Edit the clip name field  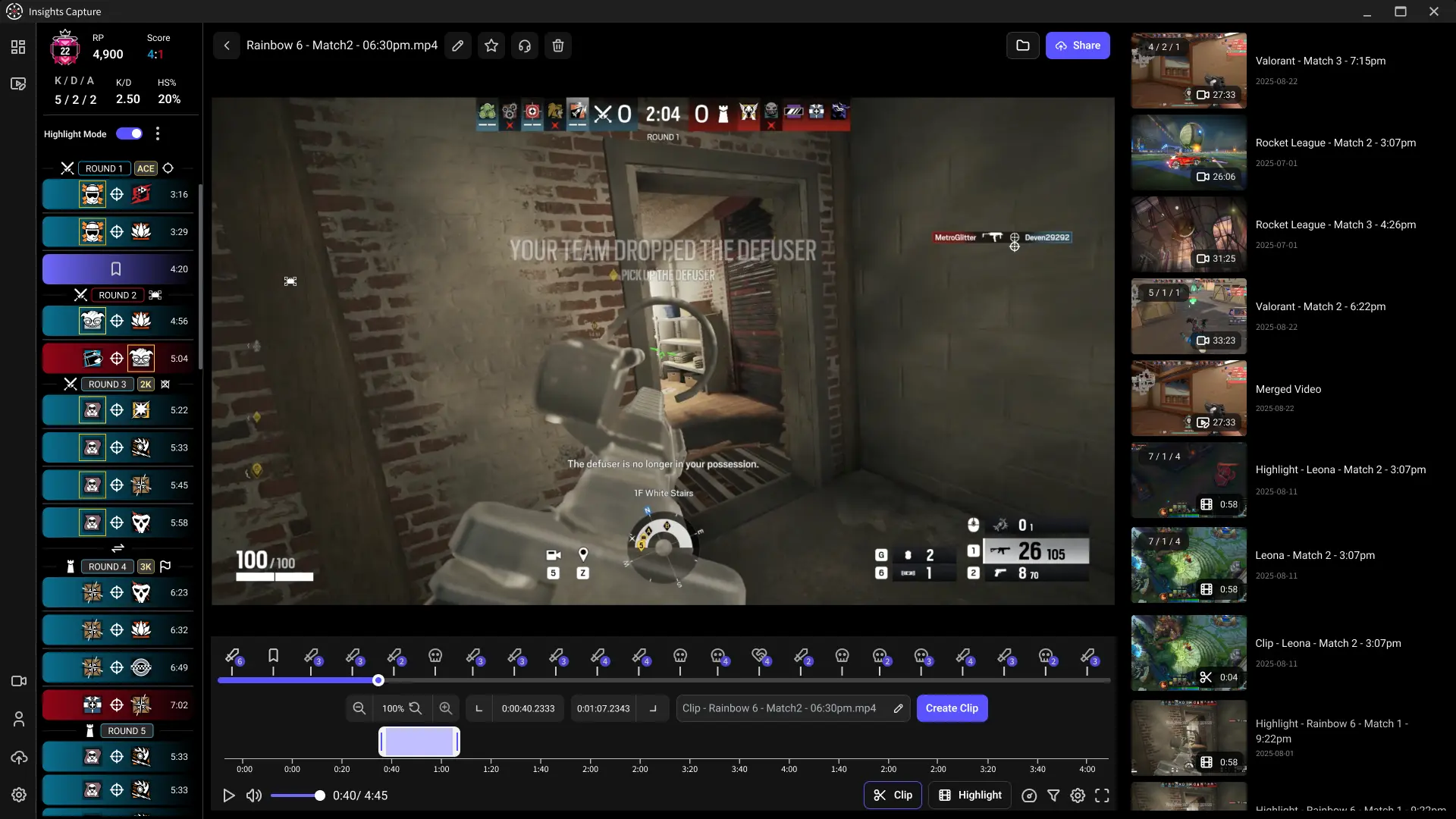792,708
